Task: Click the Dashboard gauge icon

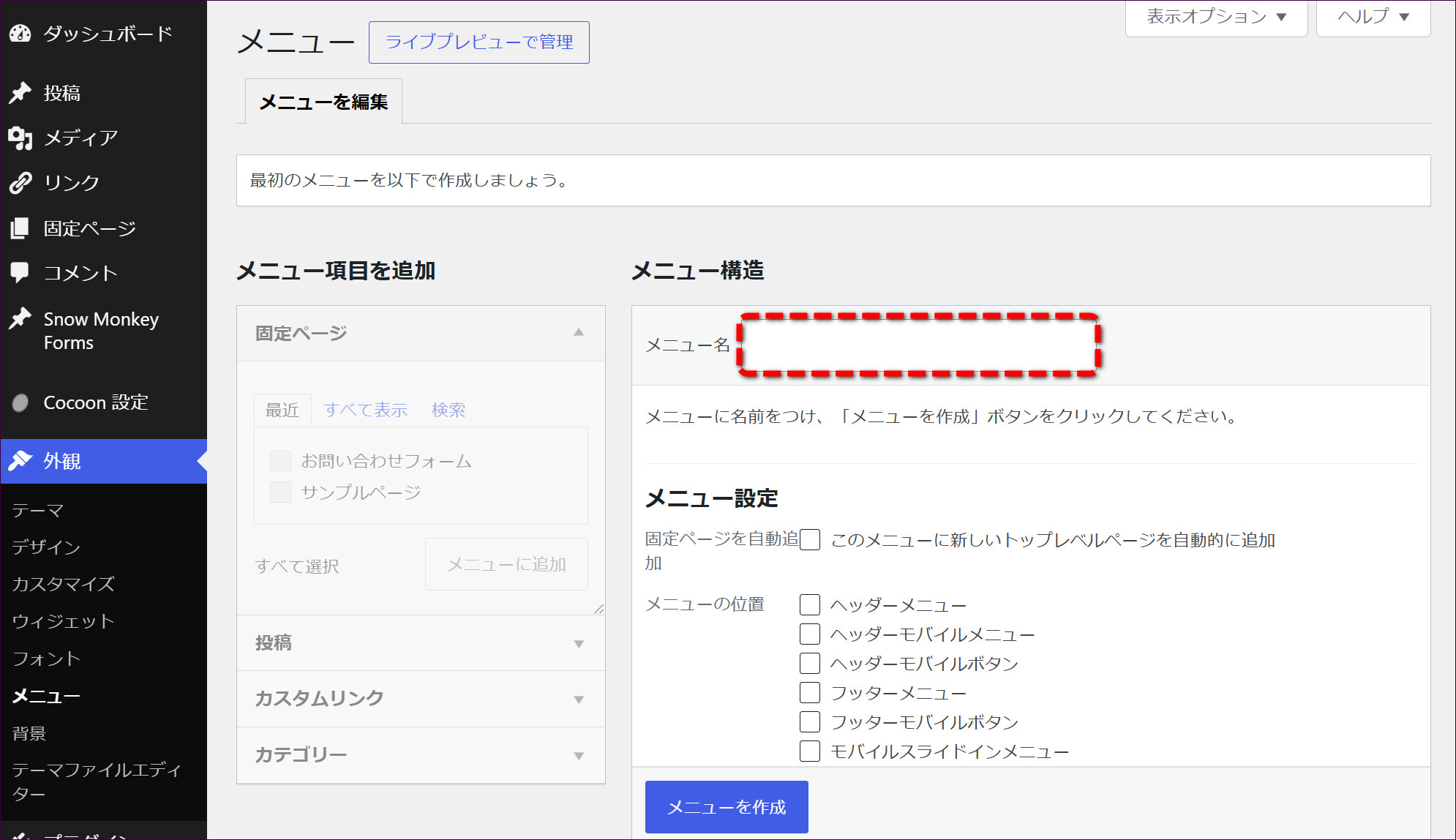Action: point(20,33)
